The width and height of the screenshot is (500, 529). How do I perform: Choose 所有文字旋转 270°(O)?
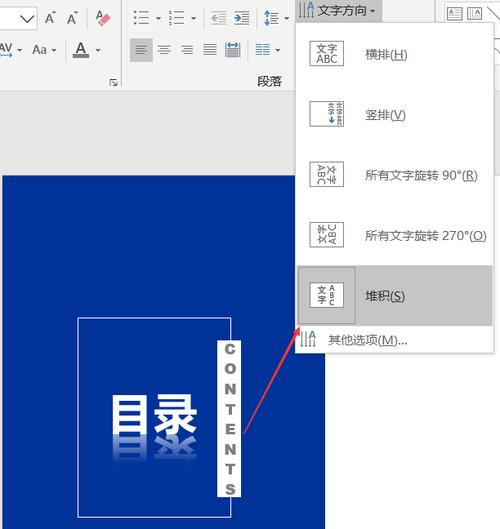click(394, 235)
